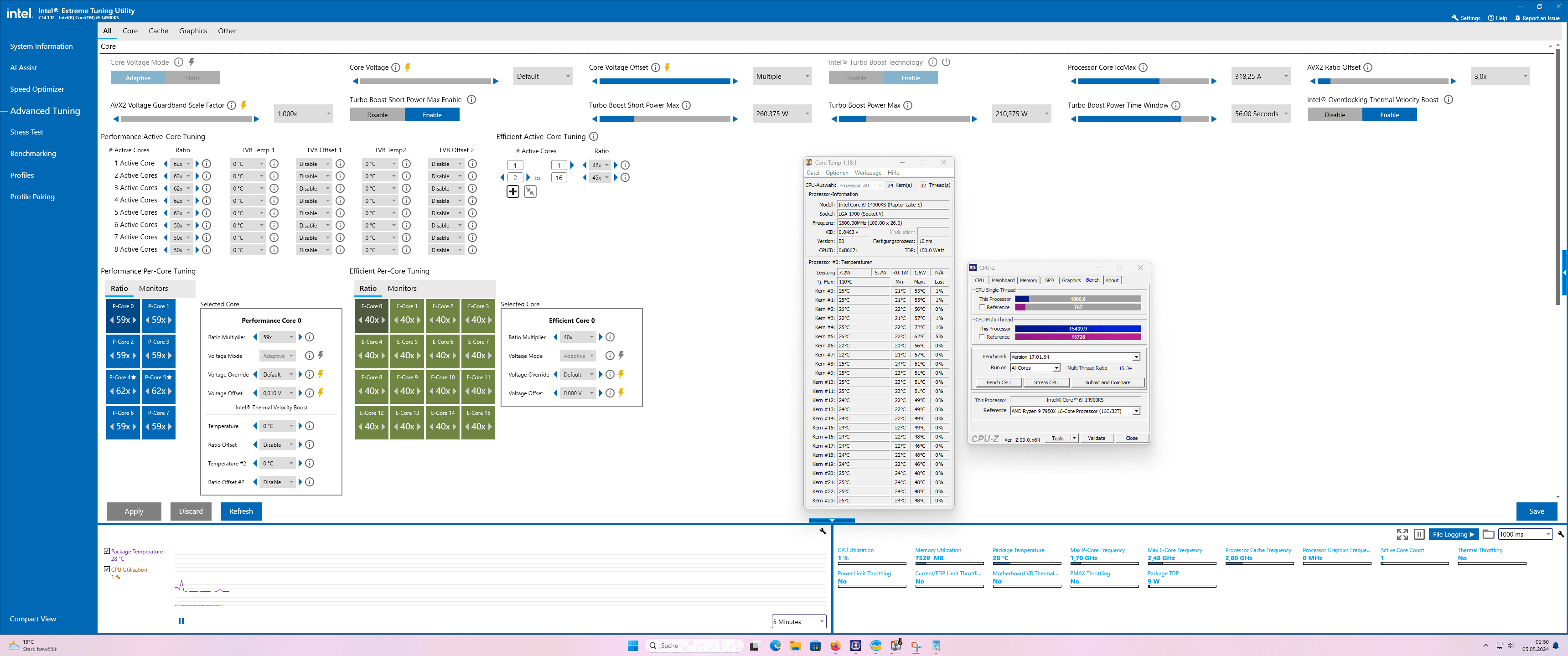Show info for Efficient Core 0 Ratio Multiplier
The image size is (1568, 656).
[x=610, y=337]
